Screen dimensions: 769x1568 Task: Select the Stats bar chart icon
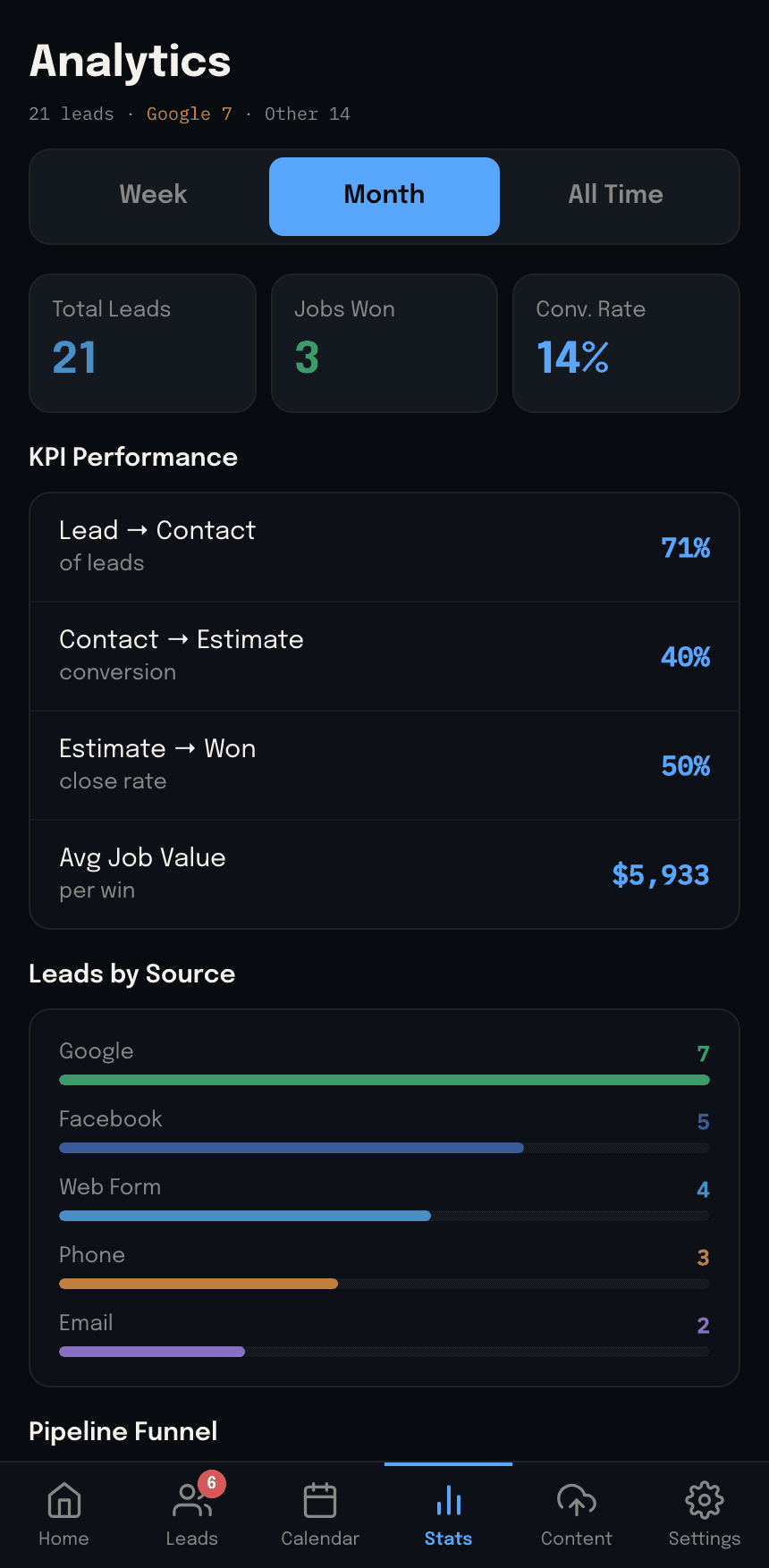coord(448,1501)
